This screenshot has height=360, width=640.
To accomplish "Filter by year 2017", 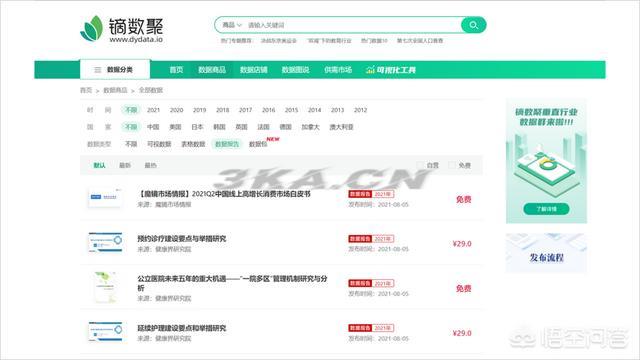I will pyautogui.click(x=245, y=110).
